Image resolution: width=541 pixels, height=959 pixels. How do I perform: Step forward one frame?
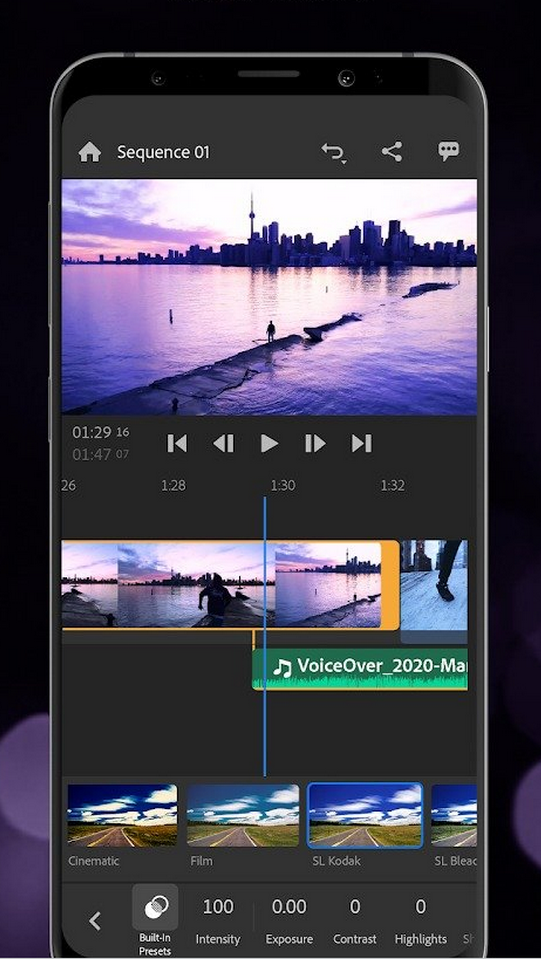point(315,443)
